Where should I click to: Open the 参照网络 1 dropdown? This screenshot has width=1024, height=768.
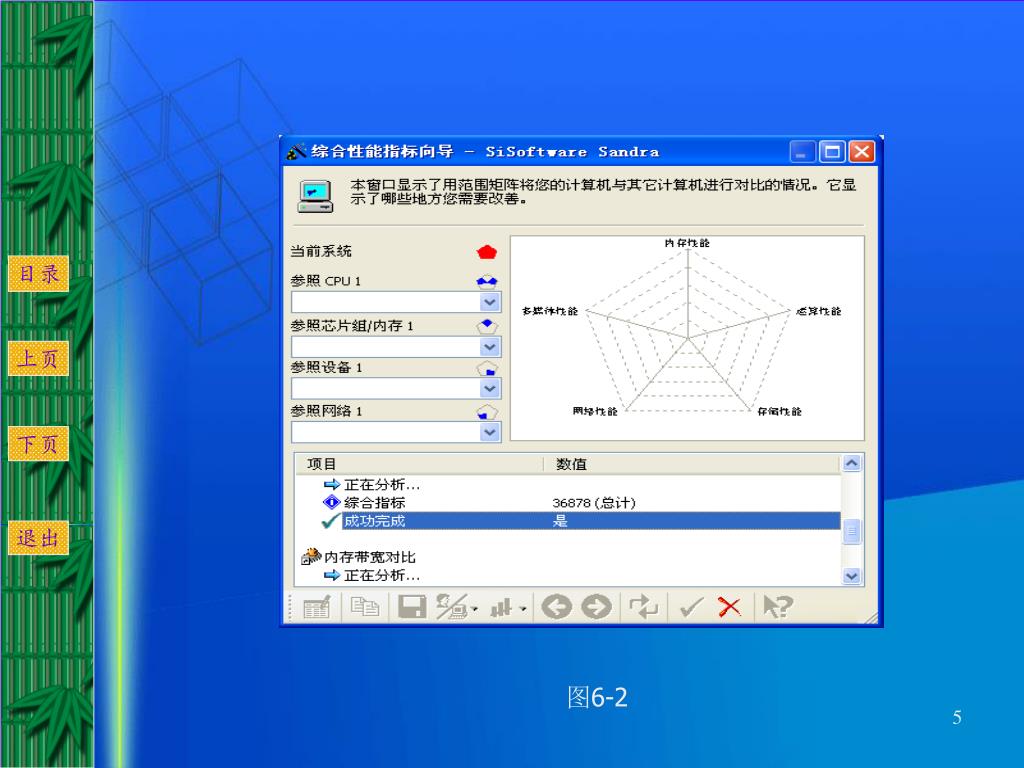pos(490,432)
